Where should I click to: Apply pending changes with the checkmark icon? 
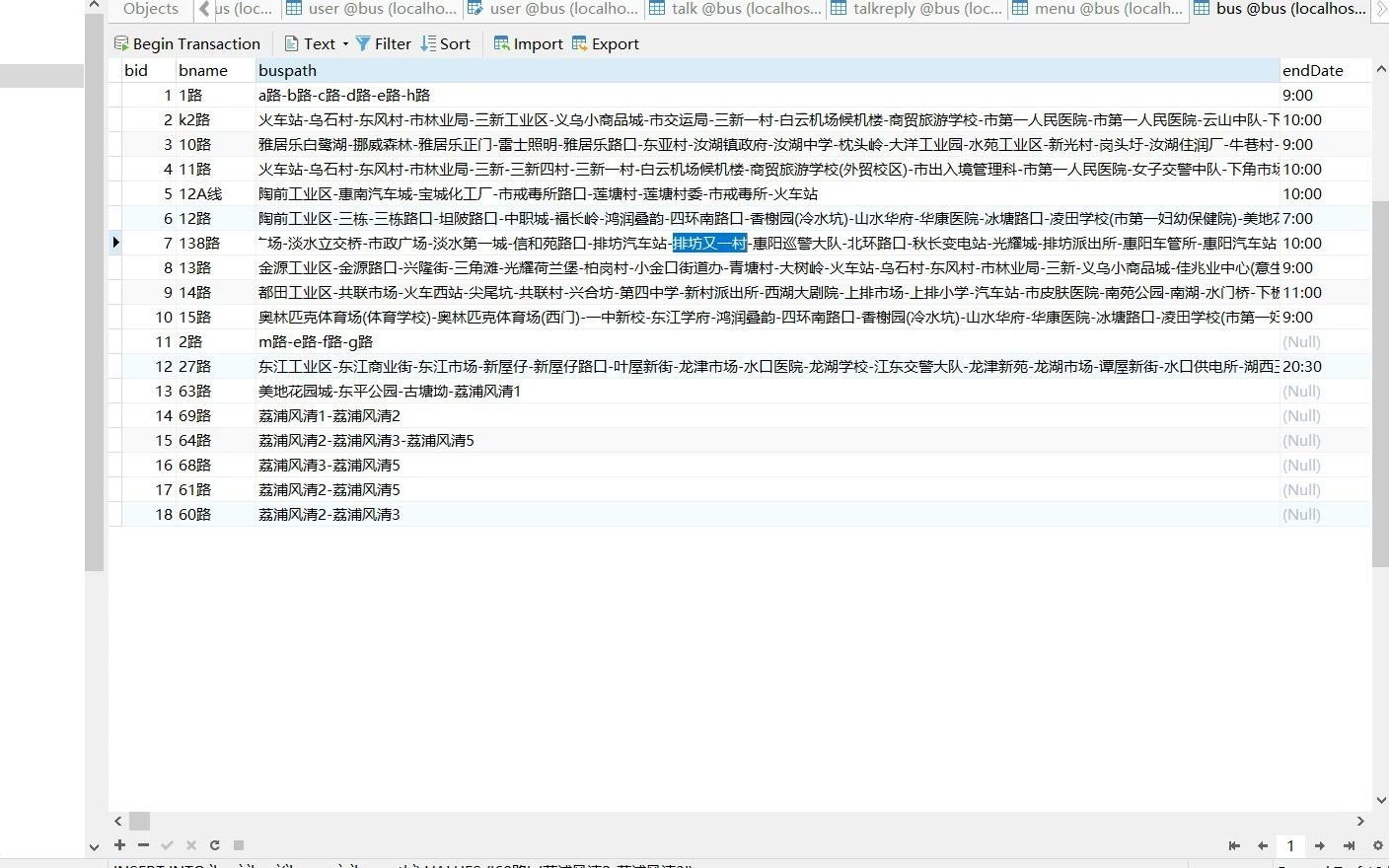(167, 845)
